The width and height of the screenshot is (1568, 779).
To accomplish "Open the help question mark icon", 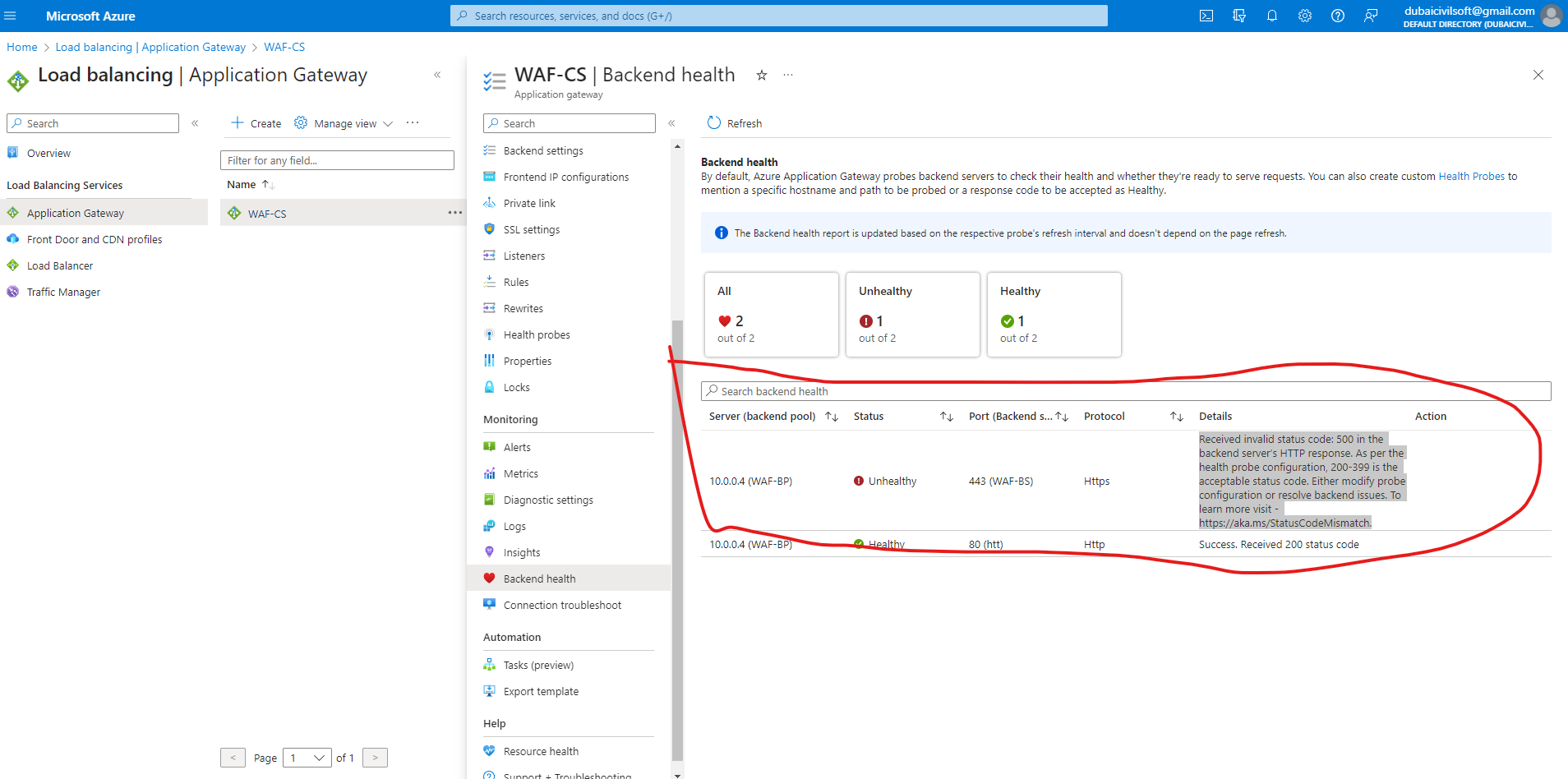I will coord(1338,16).
